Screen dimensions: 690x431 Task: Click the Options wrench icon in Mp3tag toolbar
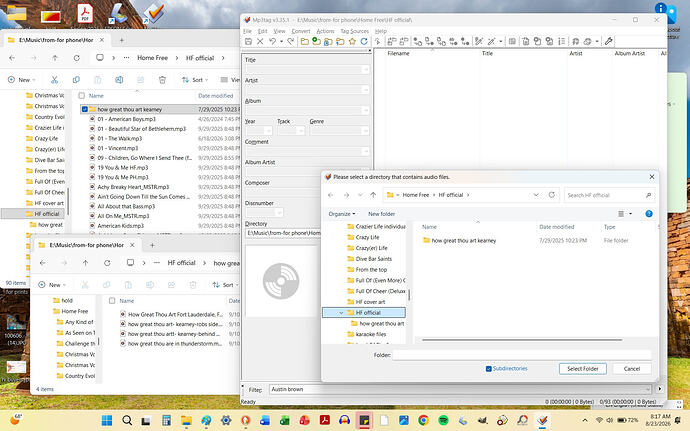point(609,41)
